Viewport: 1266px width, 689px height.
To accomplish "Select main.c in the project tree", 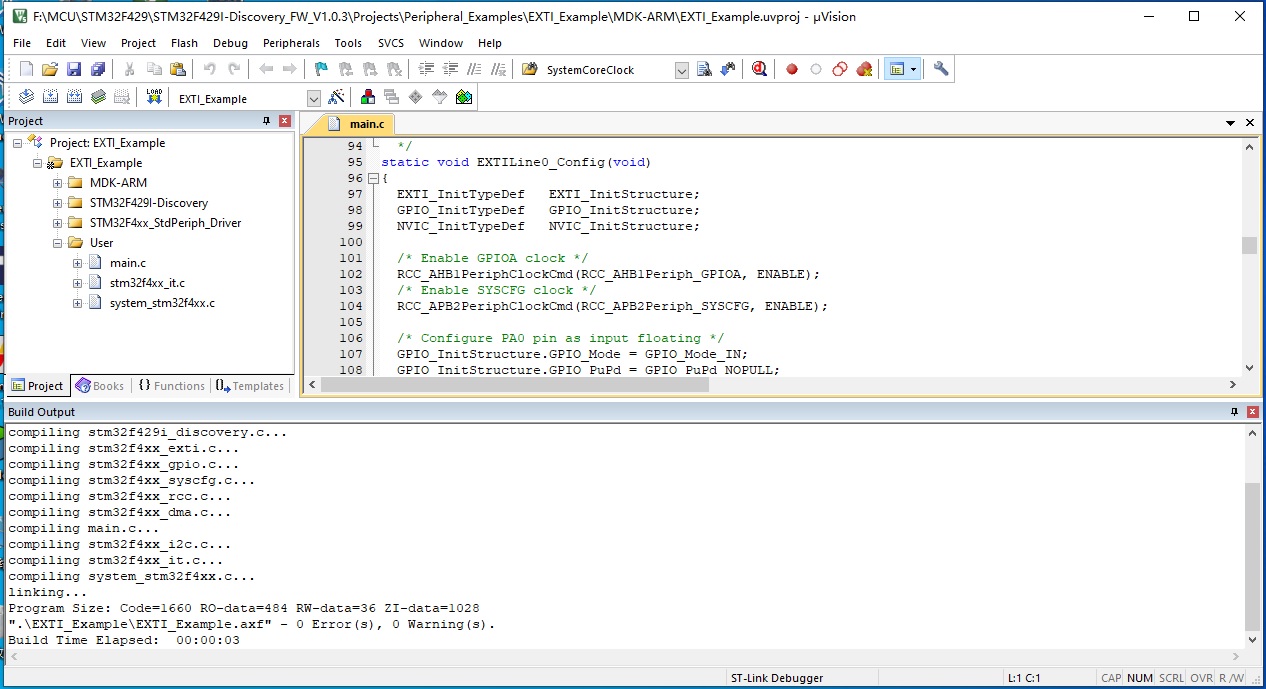I will click(x=128, y=263).
